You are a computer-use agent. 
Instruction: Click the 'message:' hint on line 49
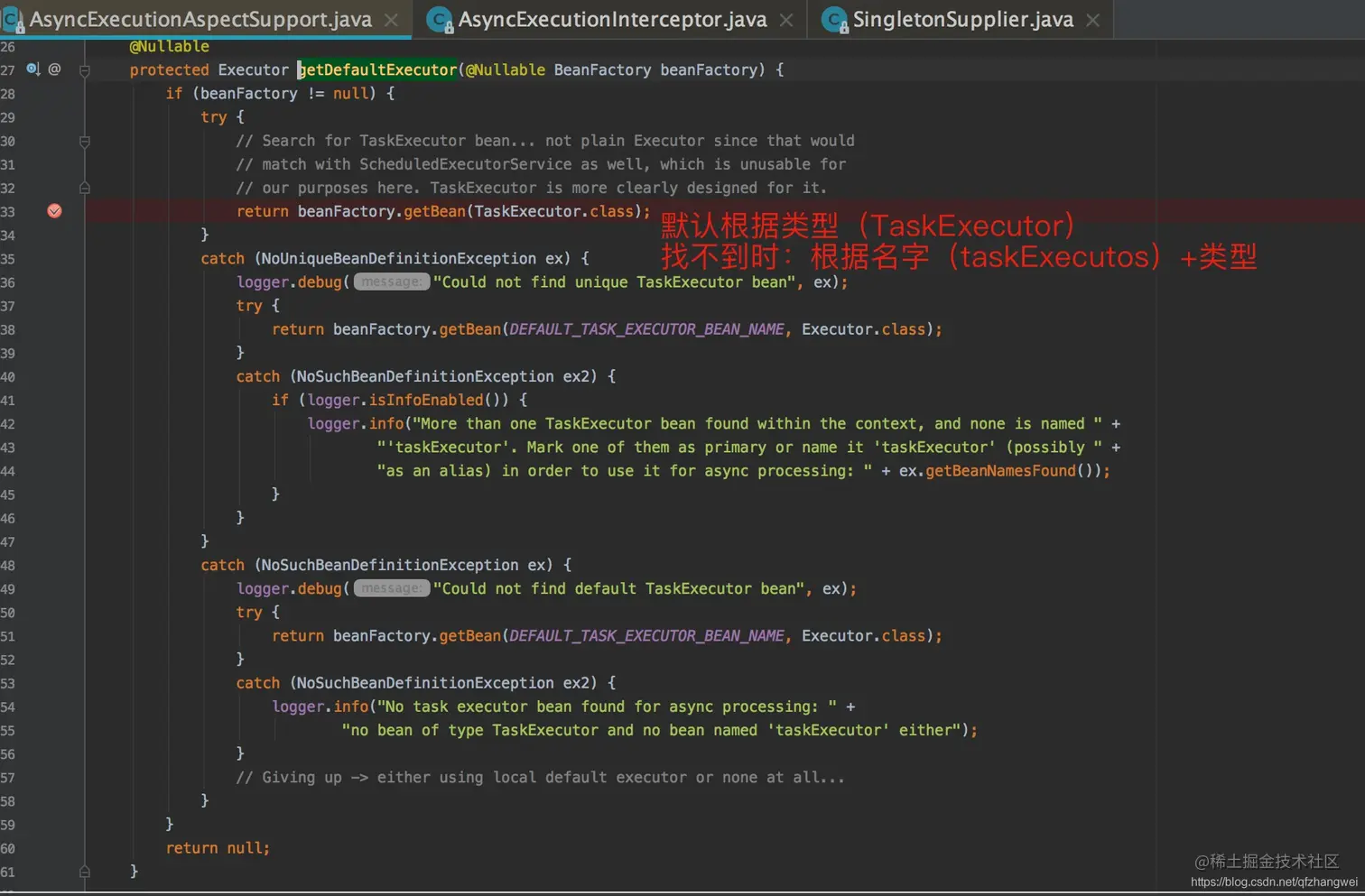click(x=391, y=588)
